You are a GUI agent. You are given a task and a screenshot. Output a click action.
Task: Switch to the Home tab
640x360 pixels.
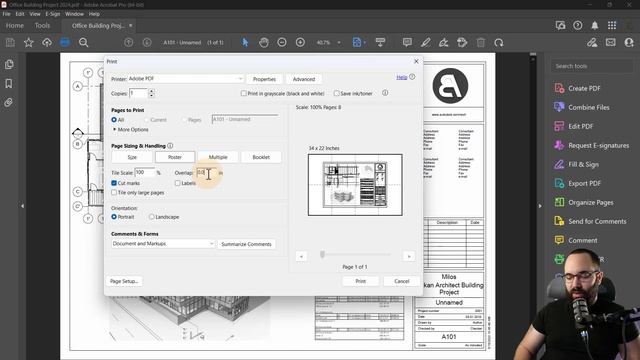point(15,25)
